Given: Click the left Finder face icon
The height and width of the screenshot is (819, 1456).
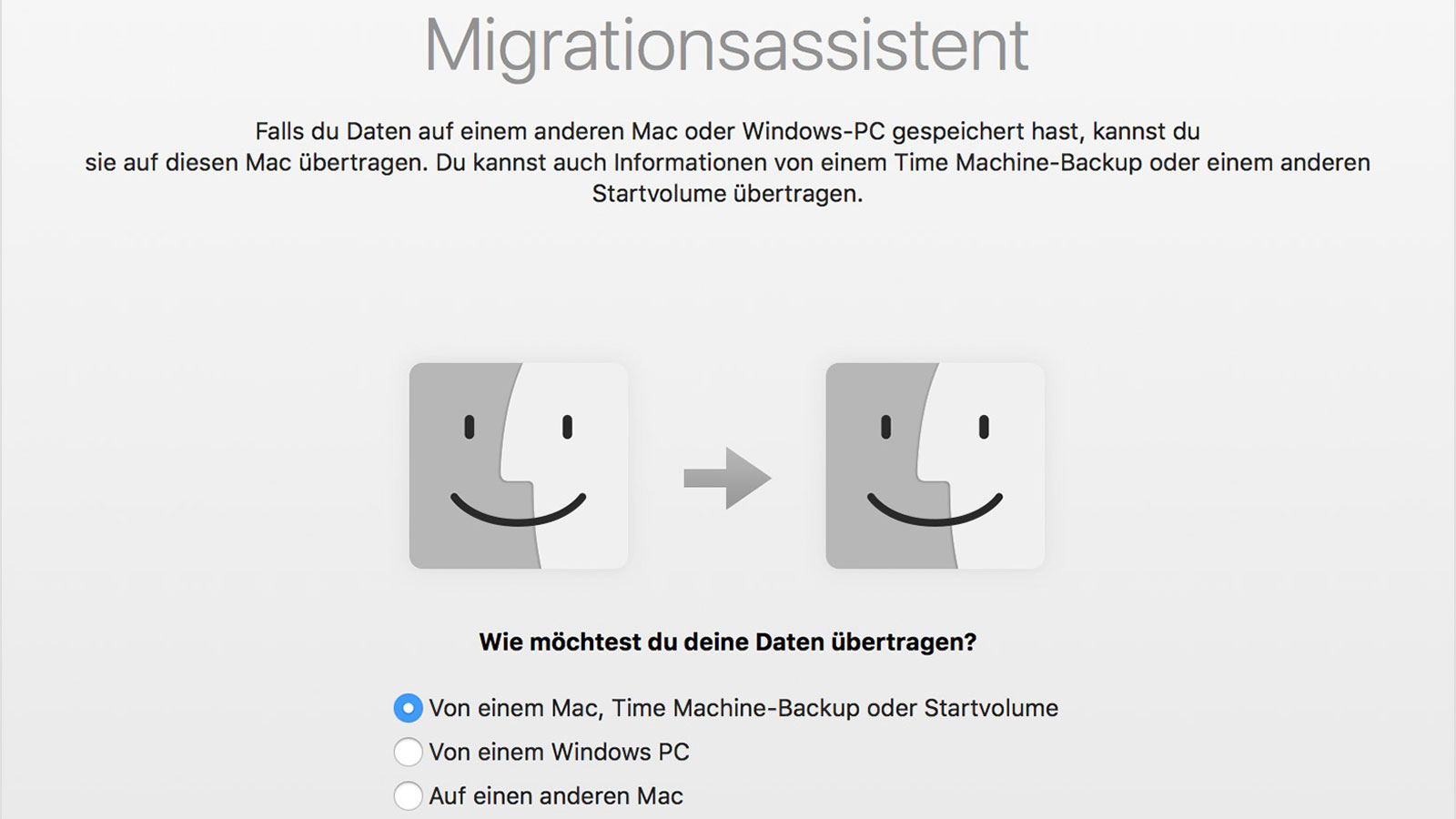Looking at the screenshot, I should pyautogui.click(x=521, y=466).
